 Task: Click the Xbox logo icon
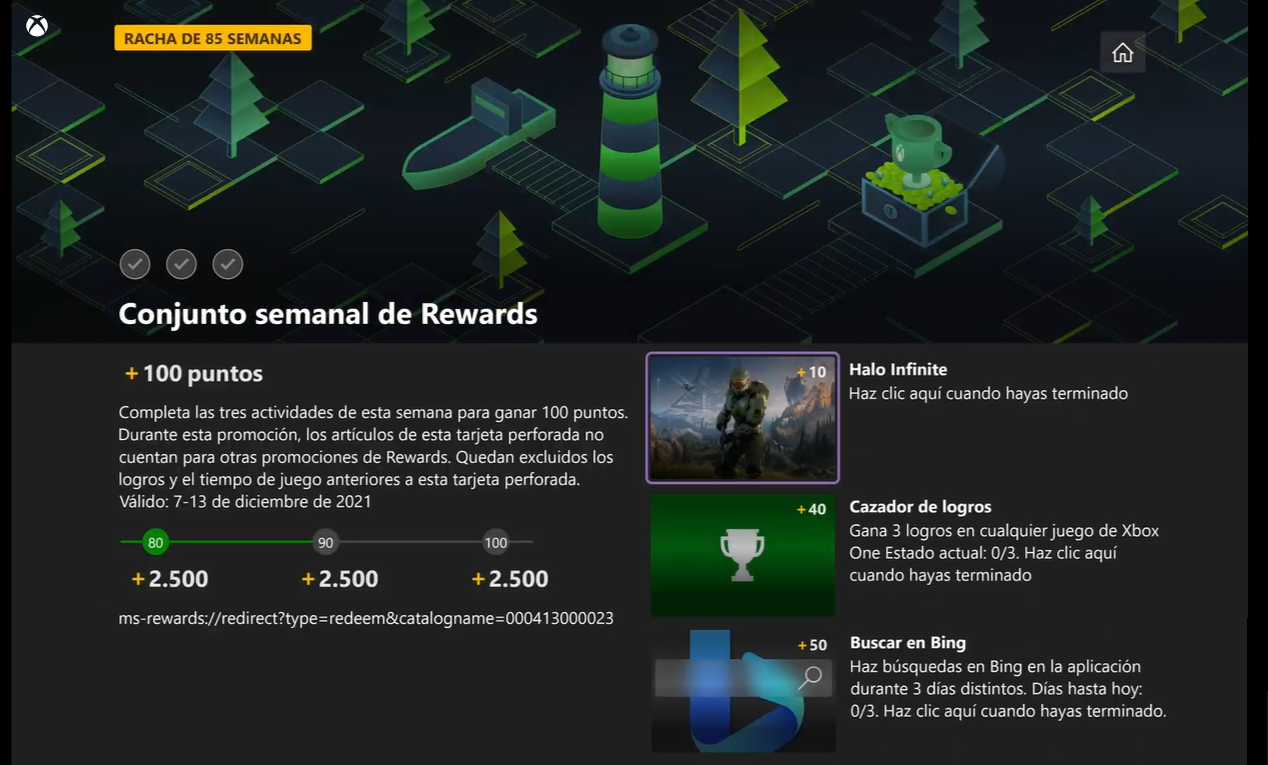click(37, 26)
